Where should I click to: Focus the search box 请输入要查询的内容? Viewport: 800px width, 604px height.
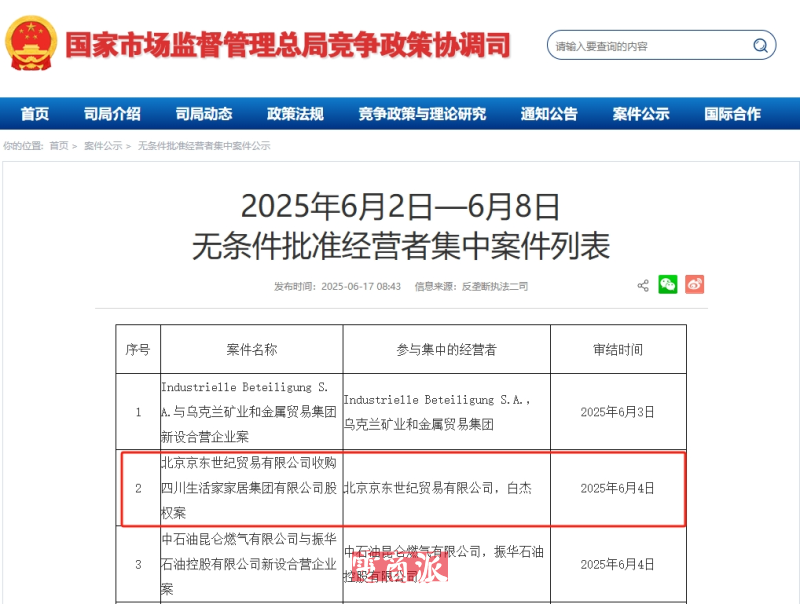click(x=661, y=45)
